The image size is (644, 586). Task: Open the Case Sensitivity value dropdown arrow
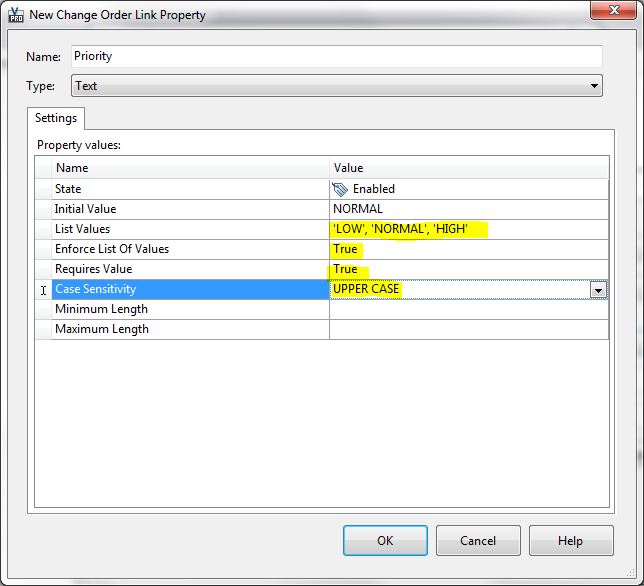click(x=598, y=290)
